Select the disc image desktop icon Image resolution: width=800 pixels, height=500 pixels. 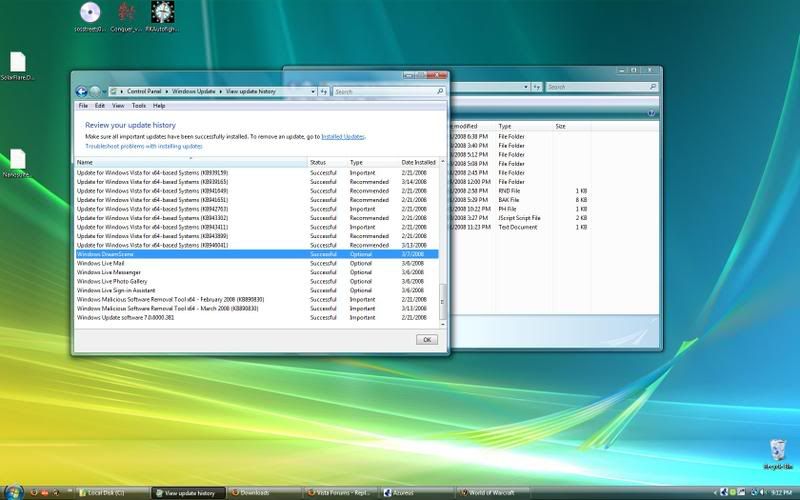pyautogui.click(x=90, y=17)
